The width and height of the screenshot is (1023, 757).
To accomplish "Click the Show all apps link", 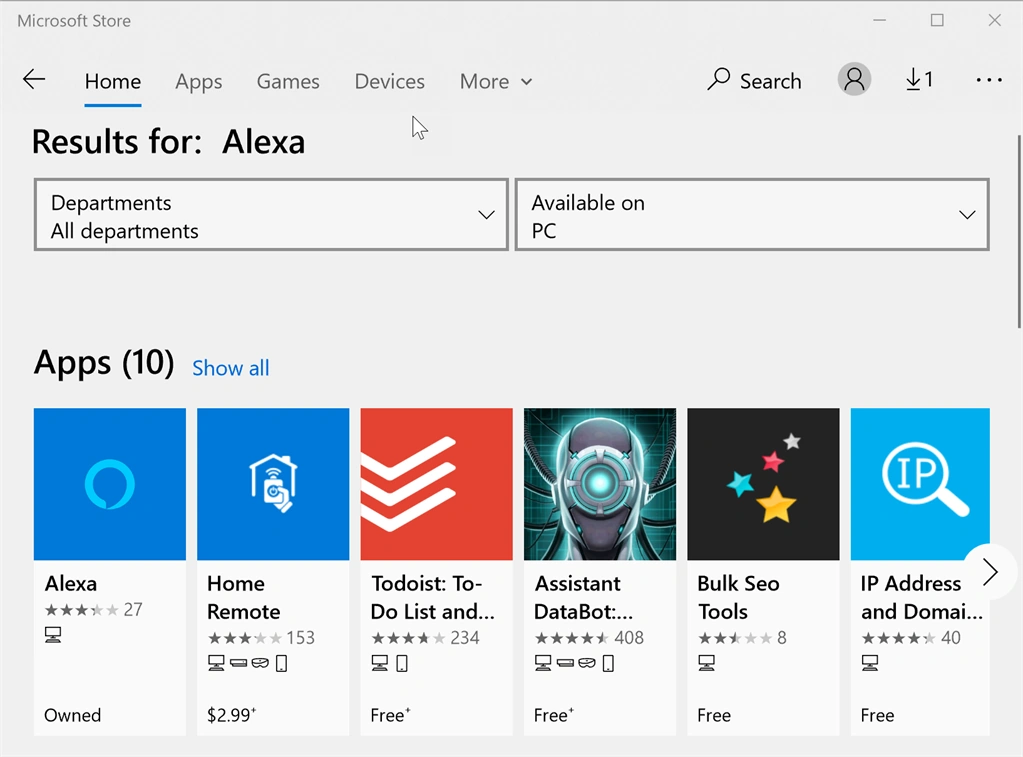I will pyautogui.click(x=230, y=368).
